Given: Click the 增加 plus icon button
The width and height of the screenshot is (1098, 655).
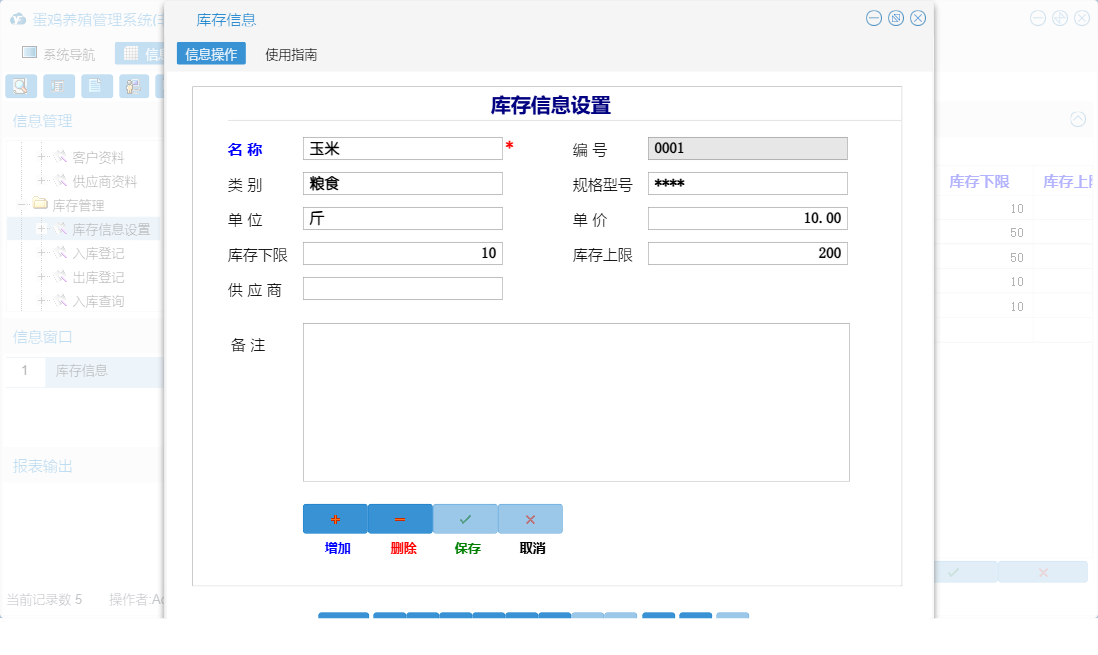Looking at the screenshot, I should [335, 518].
